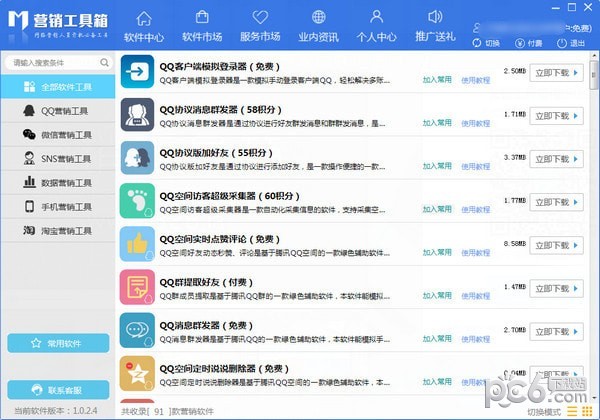Click the search magnifier icon
600x420 pixels.
104,62
